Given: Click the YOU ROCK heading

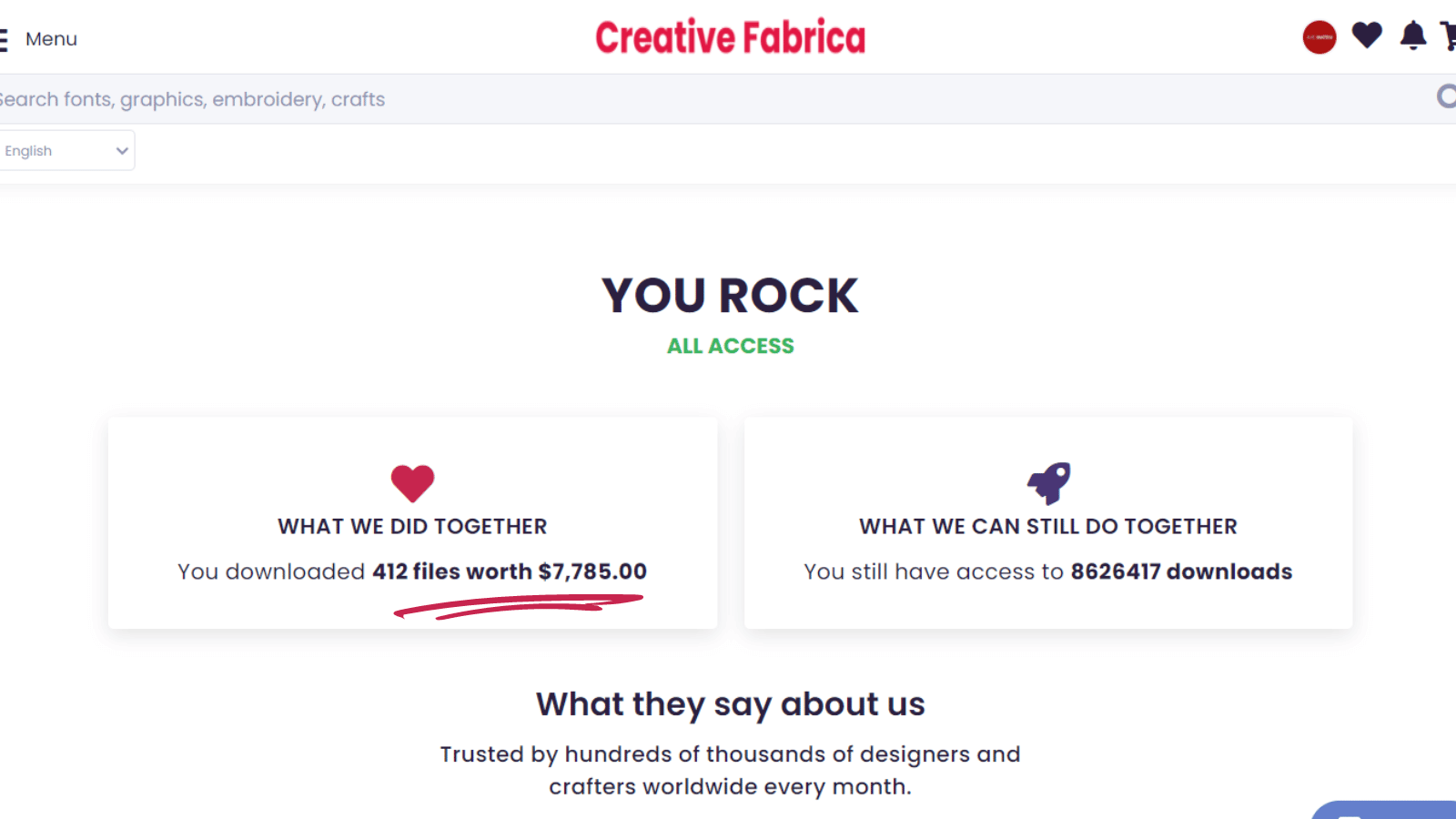Looking at the screenshot, I should (x=730, y=296).
